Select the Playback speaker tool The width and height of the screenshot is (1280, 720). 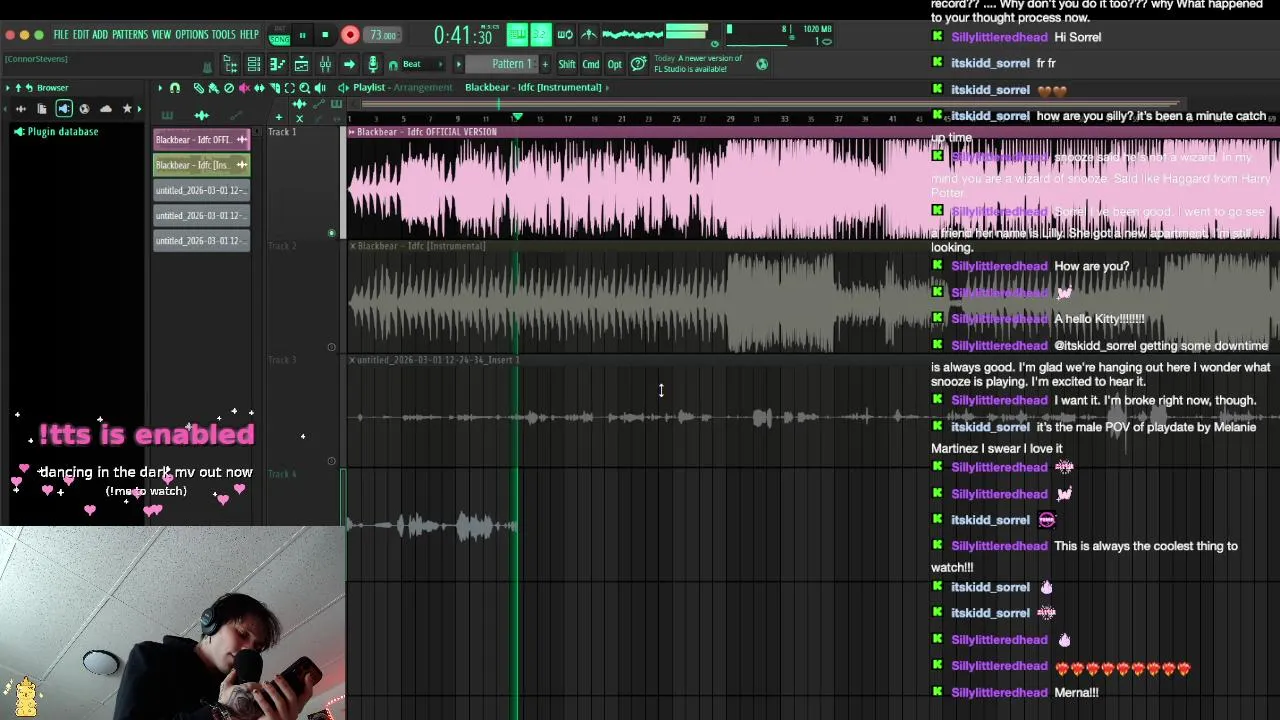[x=320, y=87]
